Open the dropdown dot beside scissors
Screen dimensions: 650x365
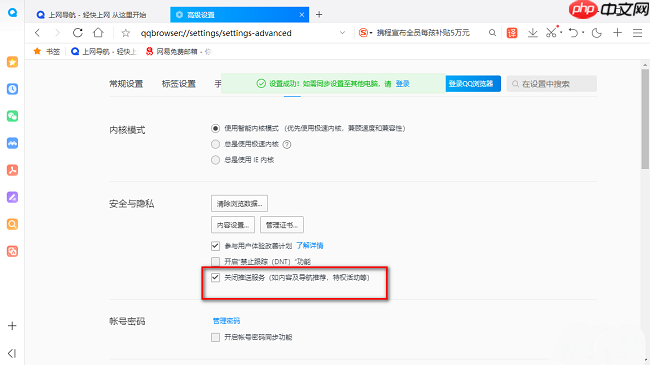561,32
